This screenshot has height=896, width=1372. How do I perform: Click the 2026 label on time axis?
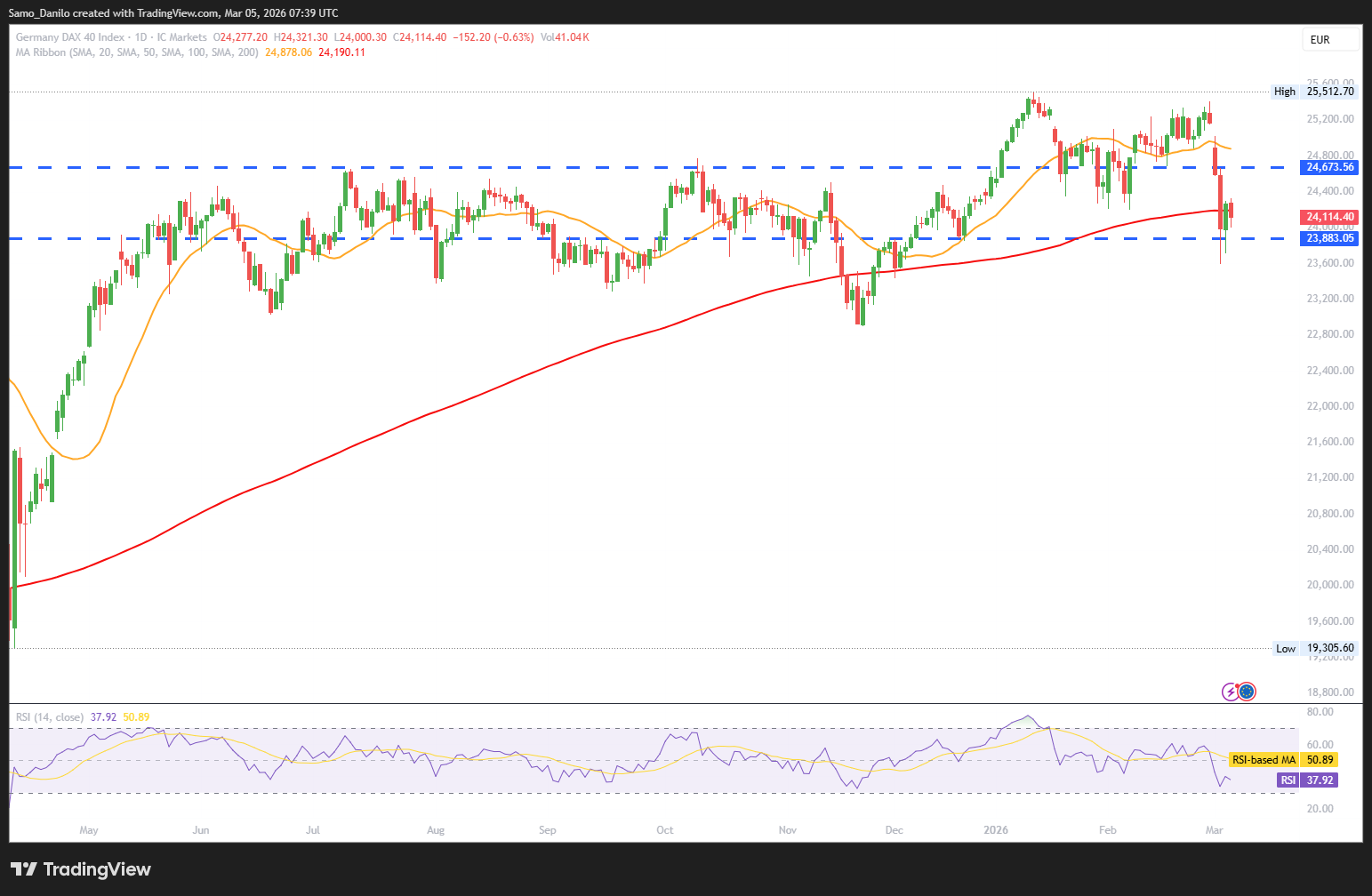point(996,830)
